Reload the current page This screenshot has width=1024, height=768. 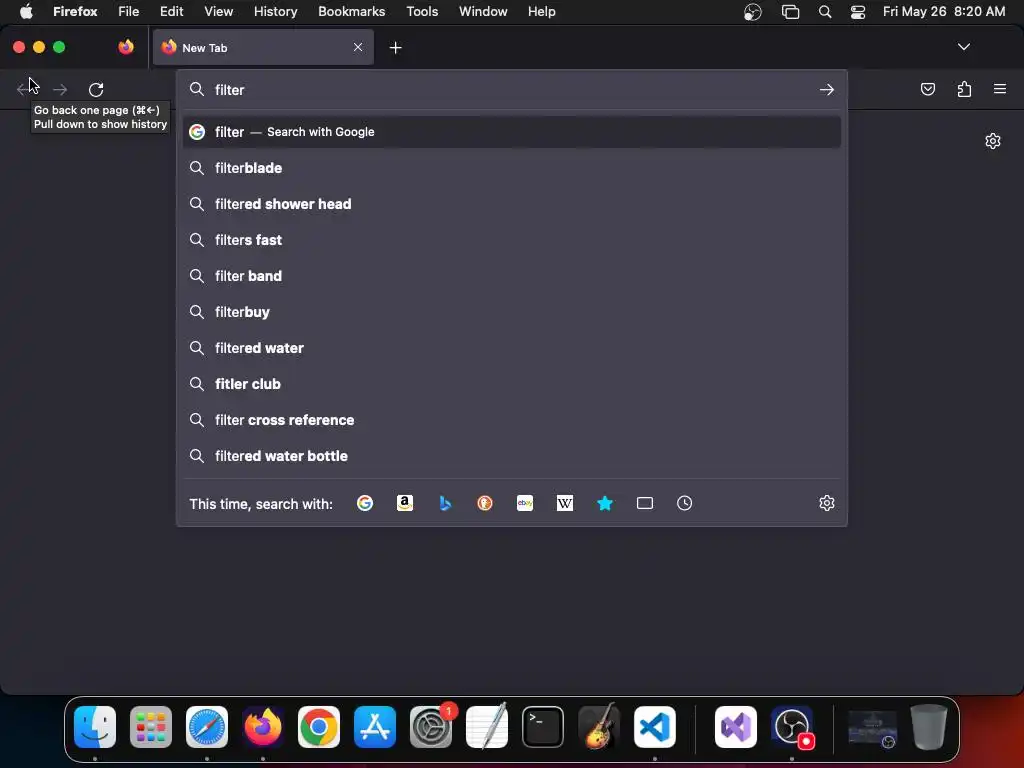coord(96,89)
